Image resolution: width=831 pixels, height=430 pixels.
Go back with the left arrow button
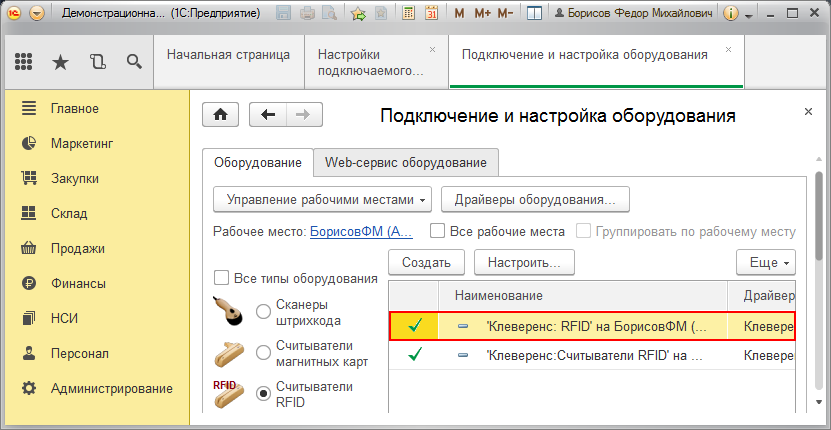268,115
